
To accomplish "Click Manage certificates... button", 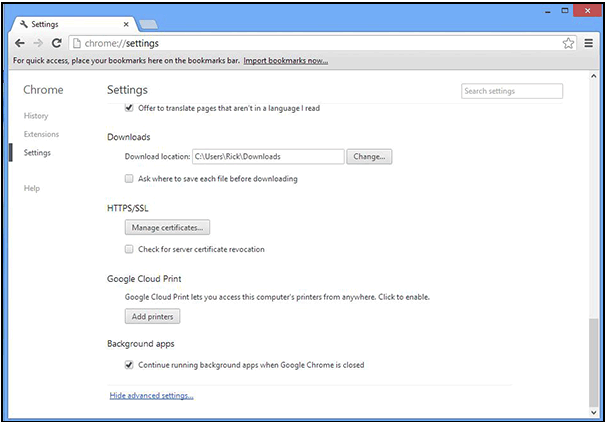I will (167, 228).
